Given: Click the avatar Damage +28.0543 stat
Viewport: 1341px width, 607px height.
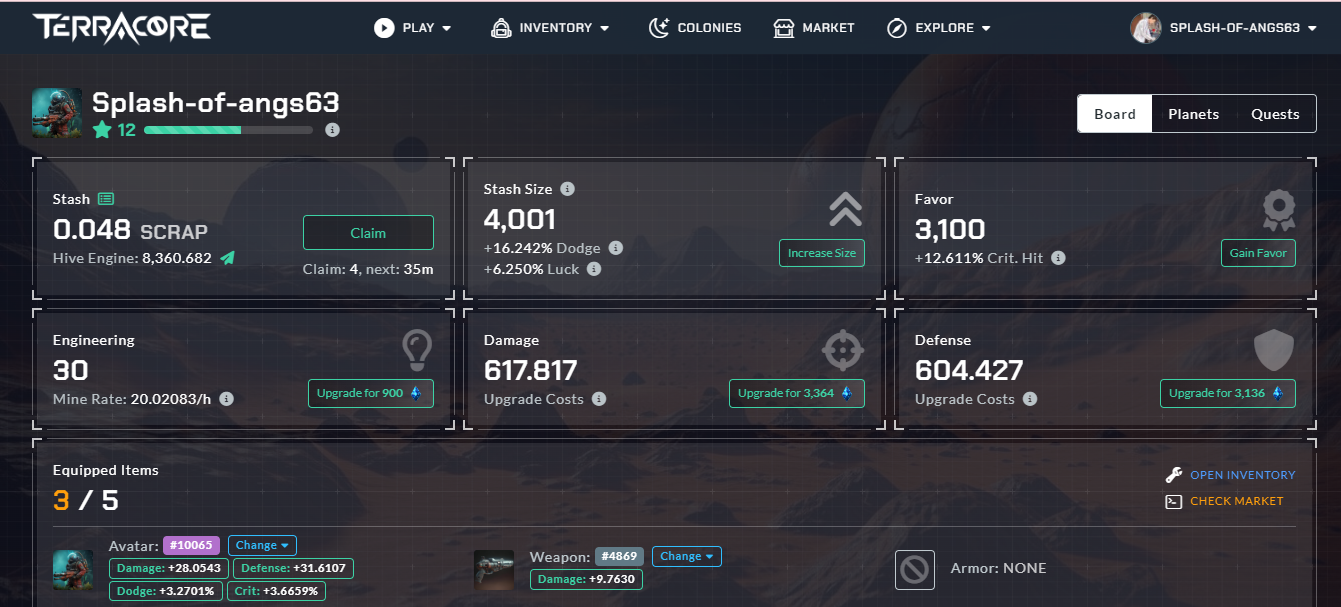Looking at the screenshot, I should pyautogui.click(x=169, y=568).
